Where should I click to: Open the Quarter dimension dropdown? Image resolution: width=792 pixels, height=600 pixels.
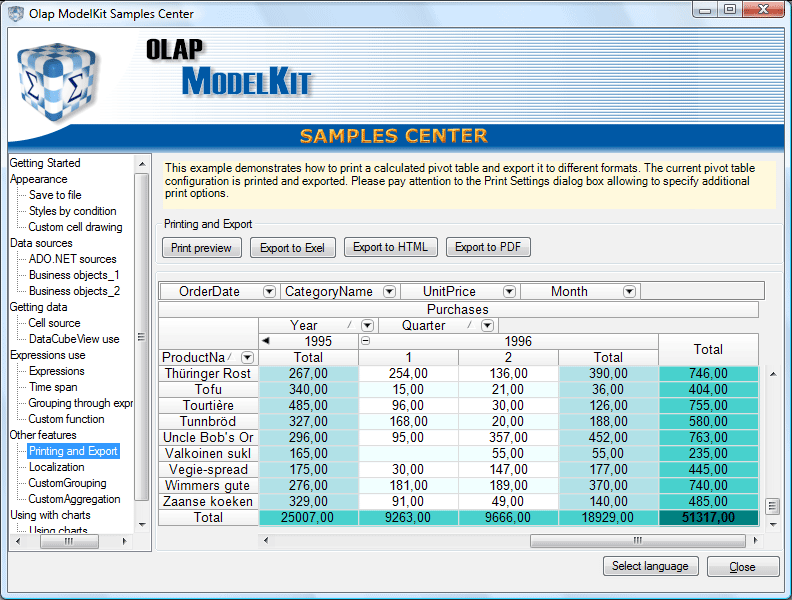coord(487,325)
